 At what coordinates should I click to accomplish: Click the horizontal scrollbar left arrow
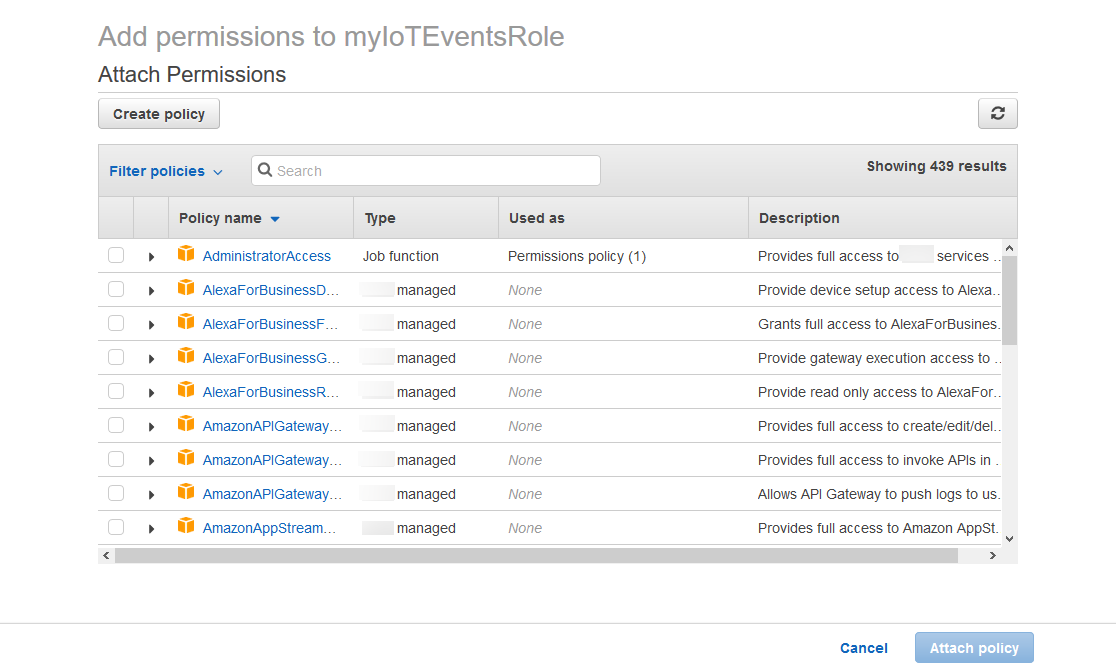point(106,555)
